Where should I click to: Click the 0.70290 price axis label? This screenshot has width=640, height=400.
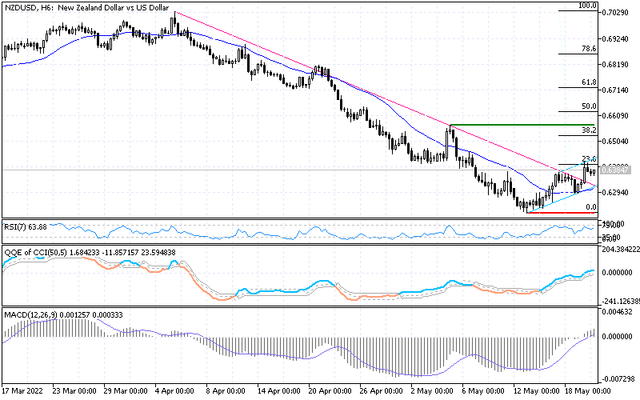click(x=620, y=12)
